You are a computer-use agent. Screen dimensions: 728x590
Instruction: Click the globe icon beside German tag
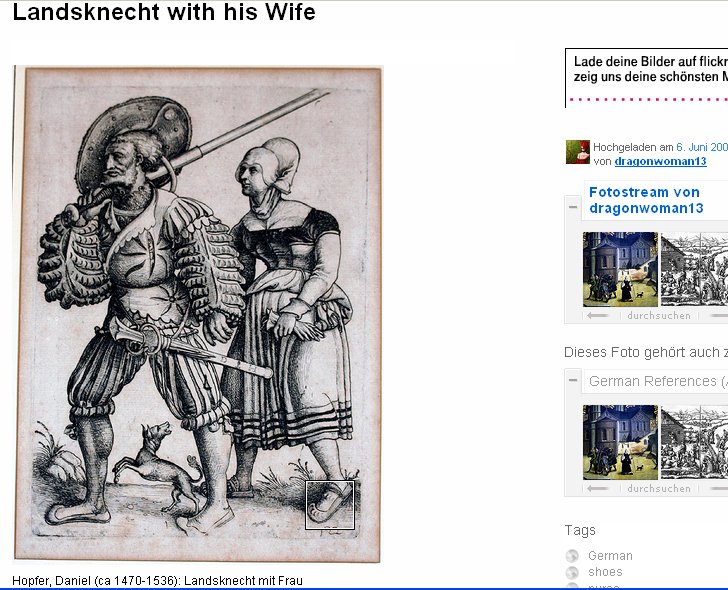tap(572, 556)
